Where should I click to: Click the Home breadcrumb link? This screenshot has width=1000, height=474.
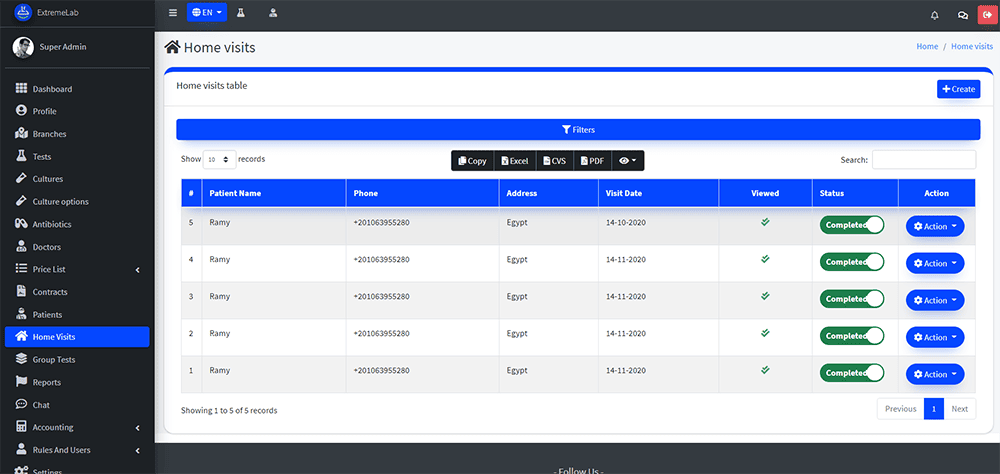927,47
